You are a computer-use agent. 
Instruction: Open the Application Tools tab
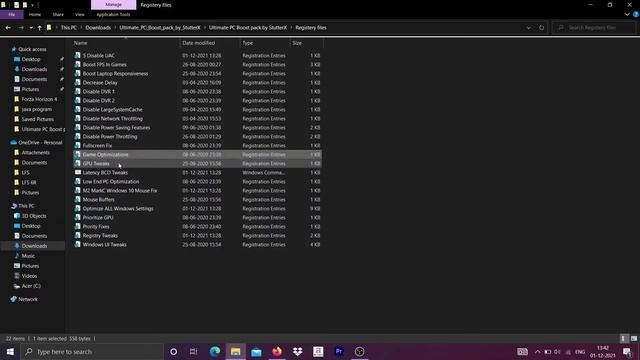click(113, 15)
